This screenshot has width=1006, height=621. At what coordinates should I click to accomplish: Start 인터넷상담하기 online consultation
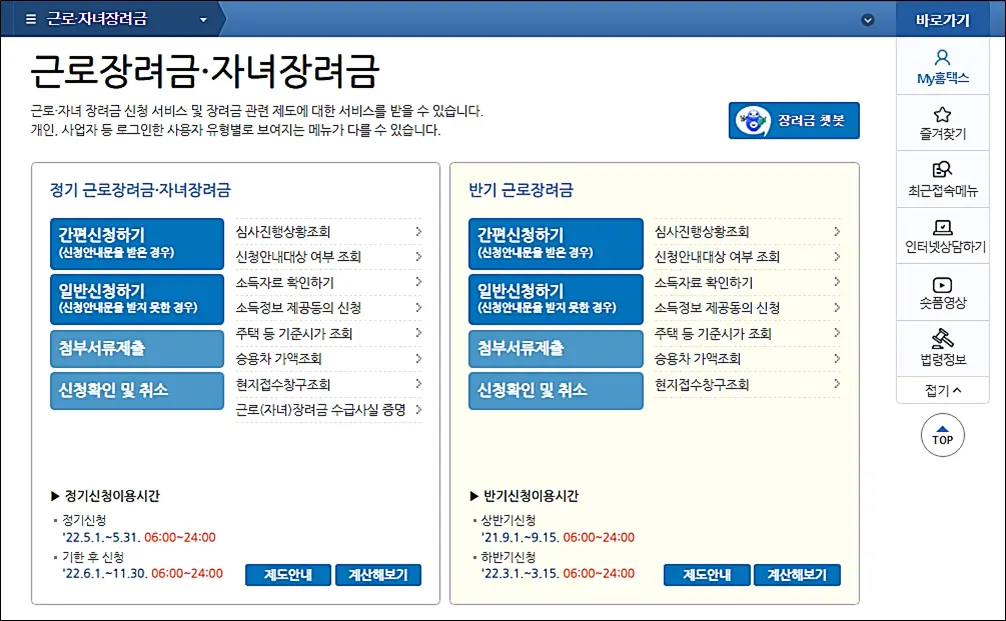click(x=942, y=236)
